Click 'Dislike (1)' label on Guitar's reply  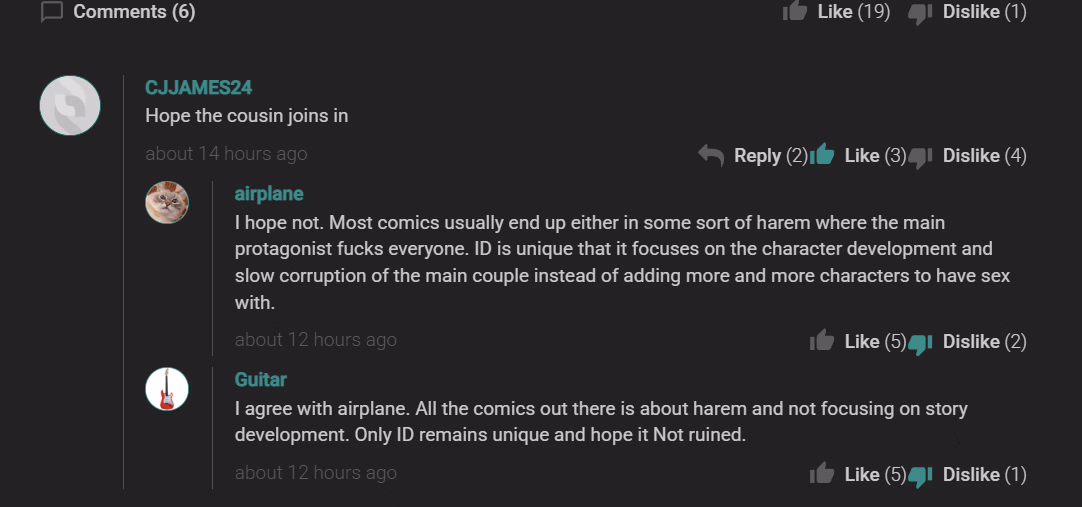pos(984,474)
